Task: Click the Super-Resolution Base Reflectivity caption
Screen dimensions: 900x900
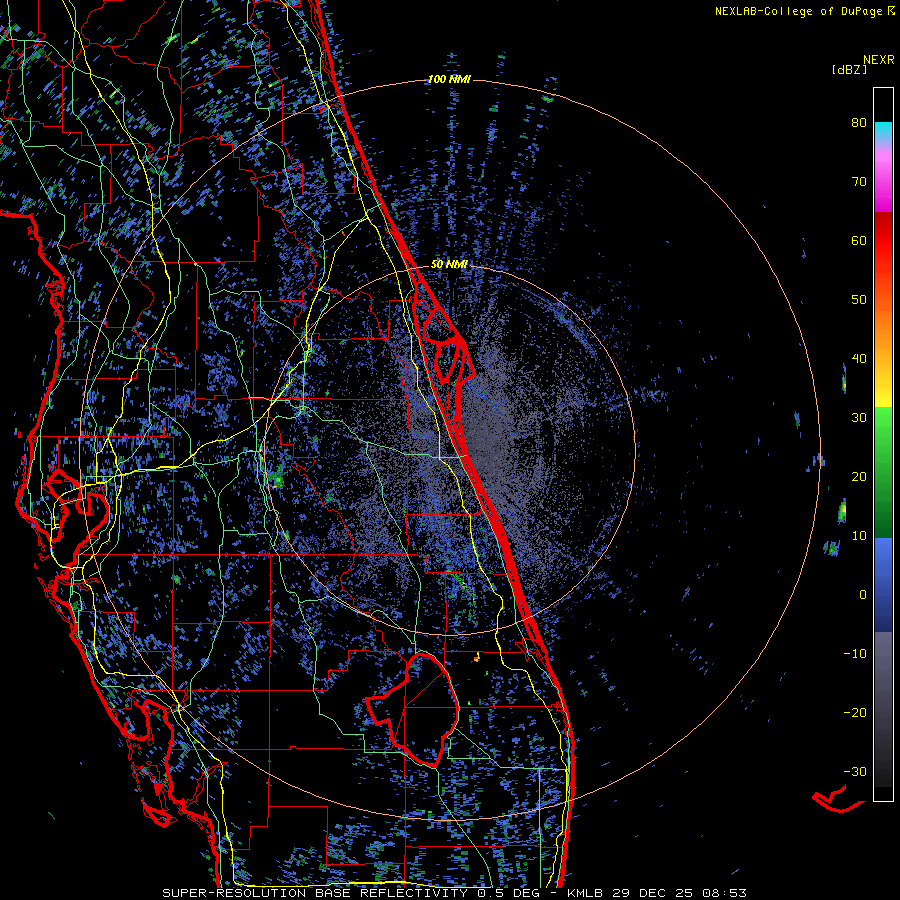Action: (x=455, y=893)
